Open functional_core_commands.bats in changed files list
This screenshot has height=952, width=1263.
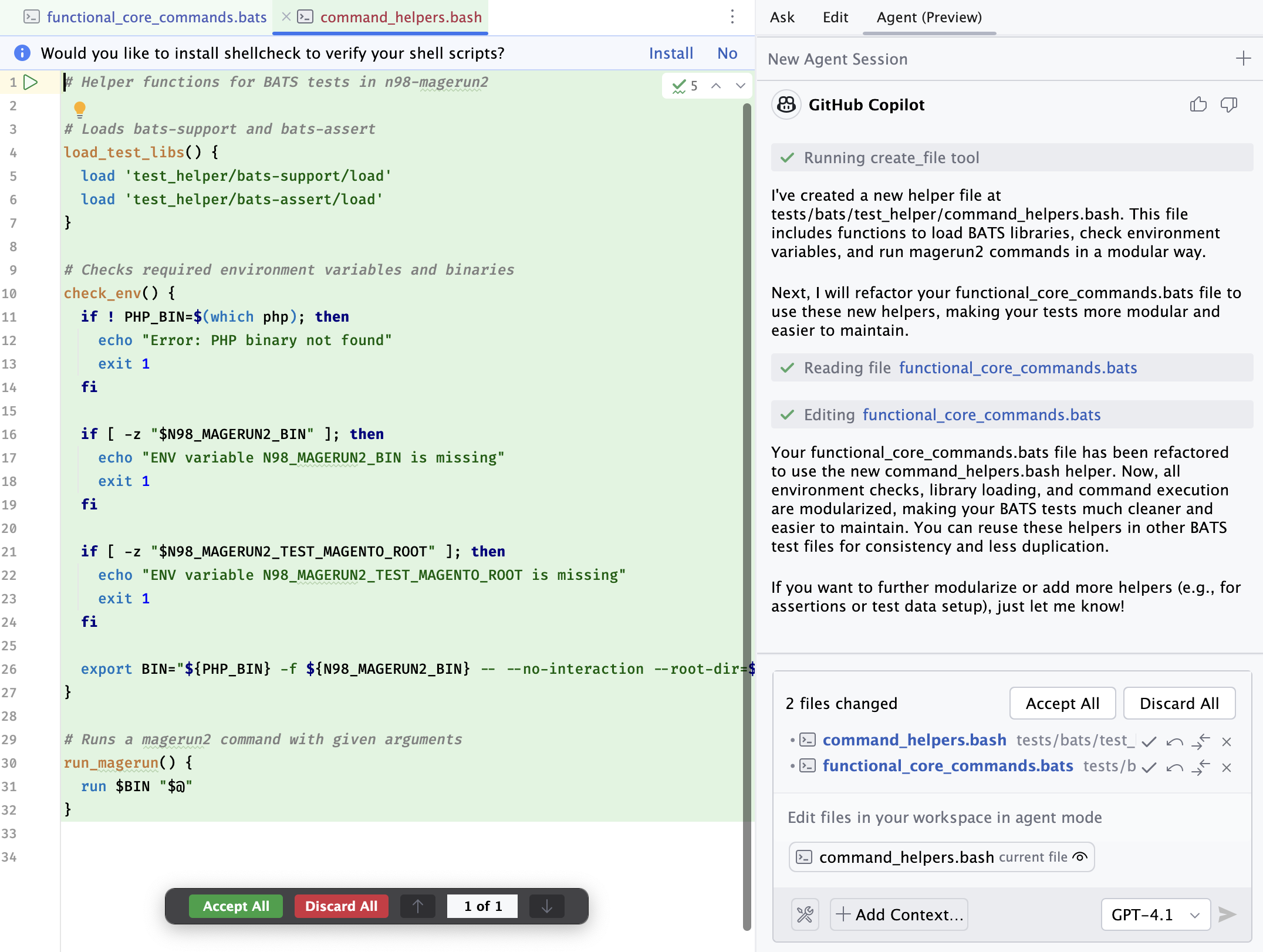pos(948,766)
